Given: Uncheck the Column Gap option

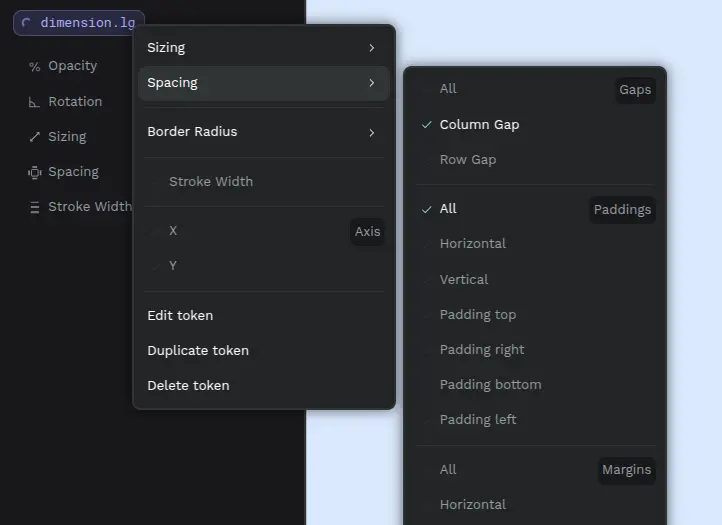Looking at the screenshot, I should tap(479, 125).
